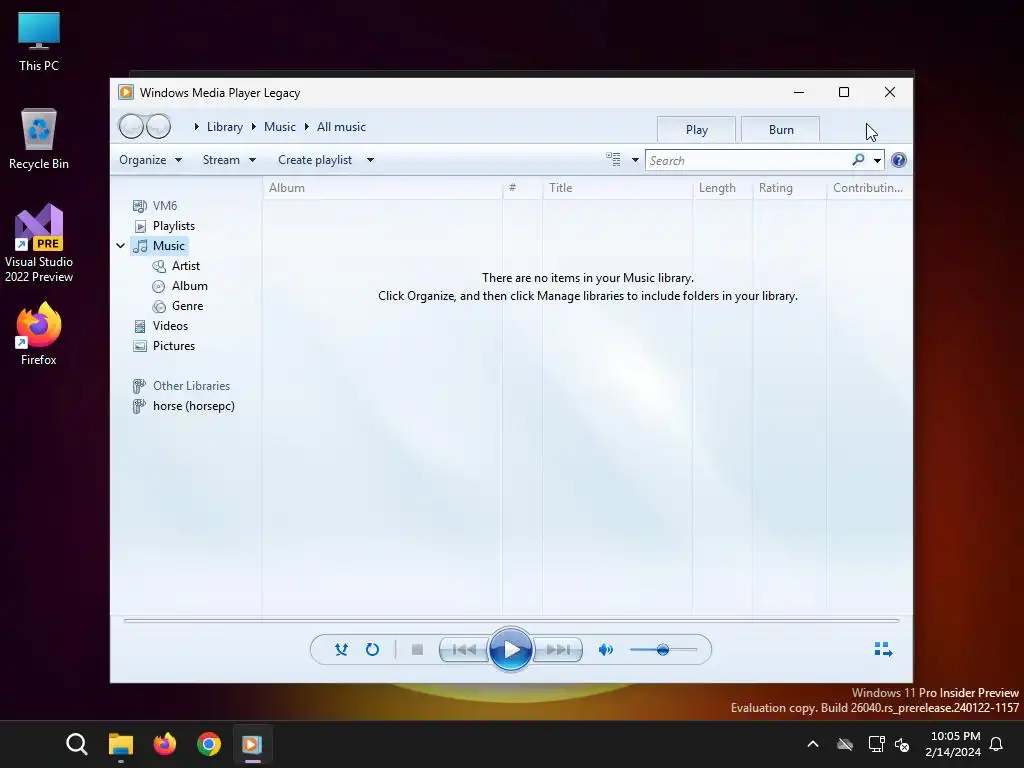Screen dimensions: 1024x768
Task: Open the Organize menu
Action: click(x=150, y=160)
